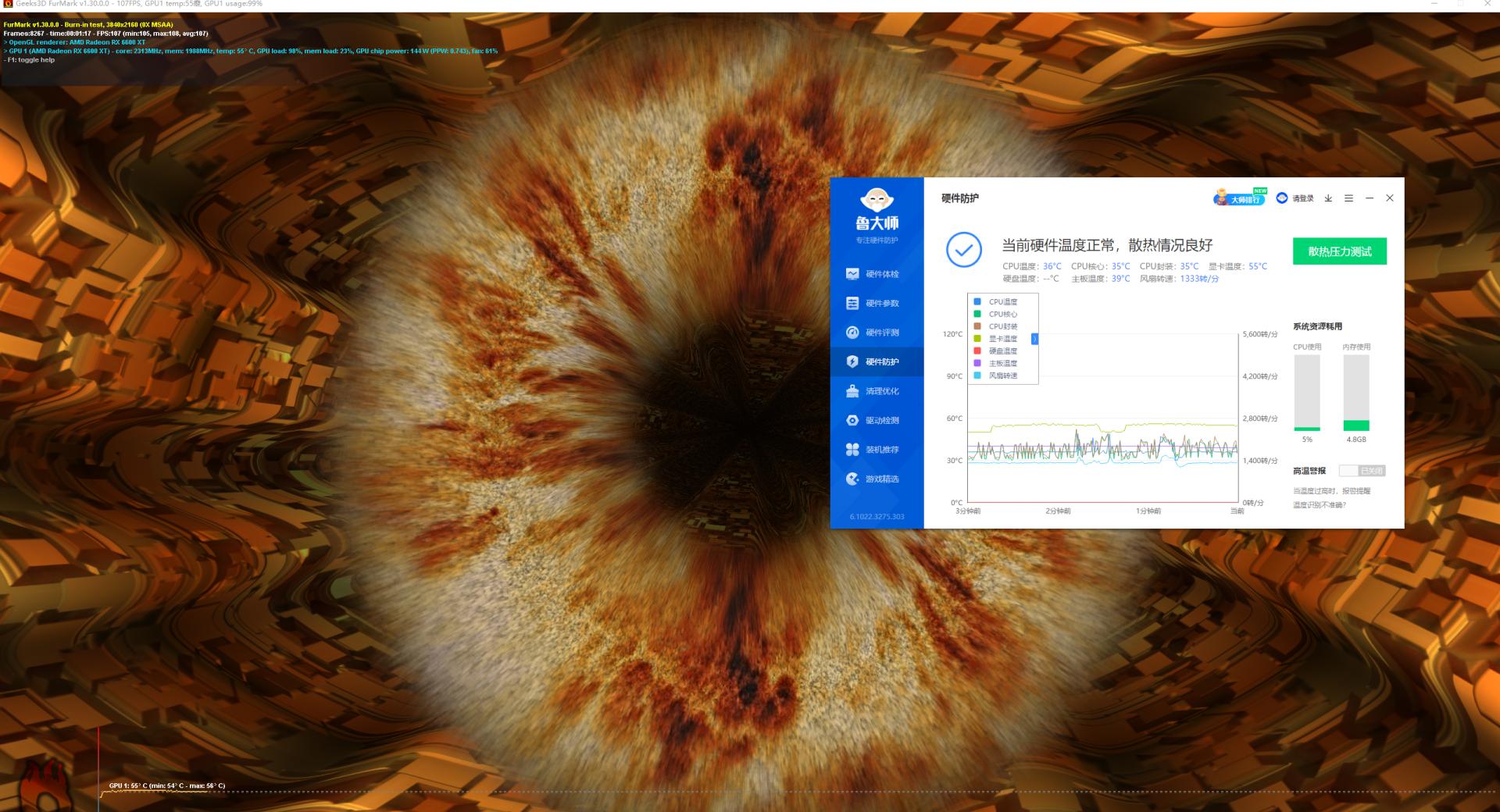The image size is (1500, 812).
Task: Open the 大师排行 ranking badge
Action: pyautogui.click(x=1240, y=198)
